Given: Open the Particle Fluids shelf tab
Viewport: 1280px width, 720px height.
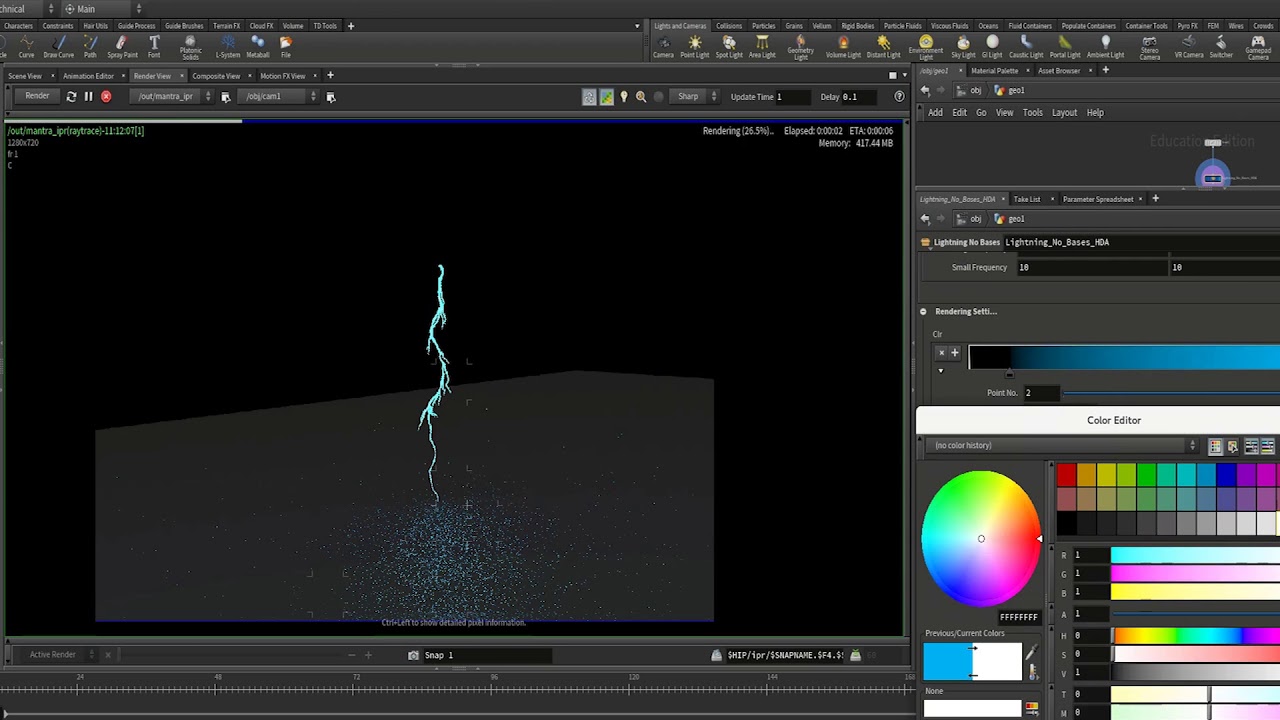Looking at the screenshot, I should click(x=902, y=25).
